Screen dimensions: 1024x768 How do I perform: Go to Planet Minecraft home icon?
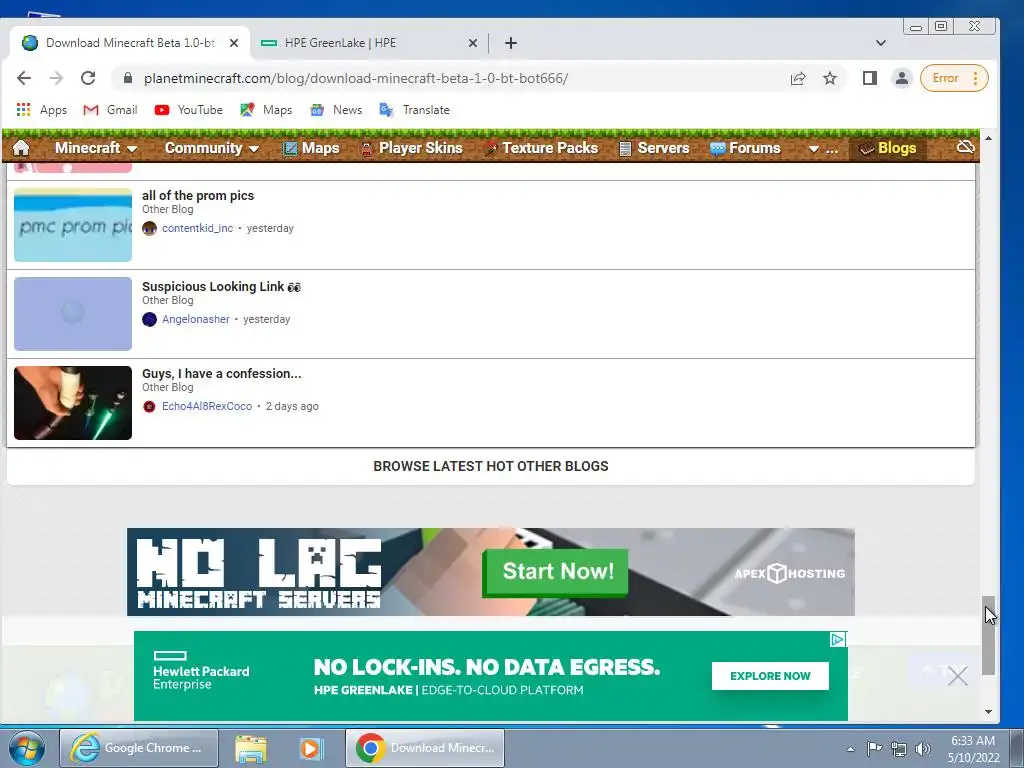21,148
